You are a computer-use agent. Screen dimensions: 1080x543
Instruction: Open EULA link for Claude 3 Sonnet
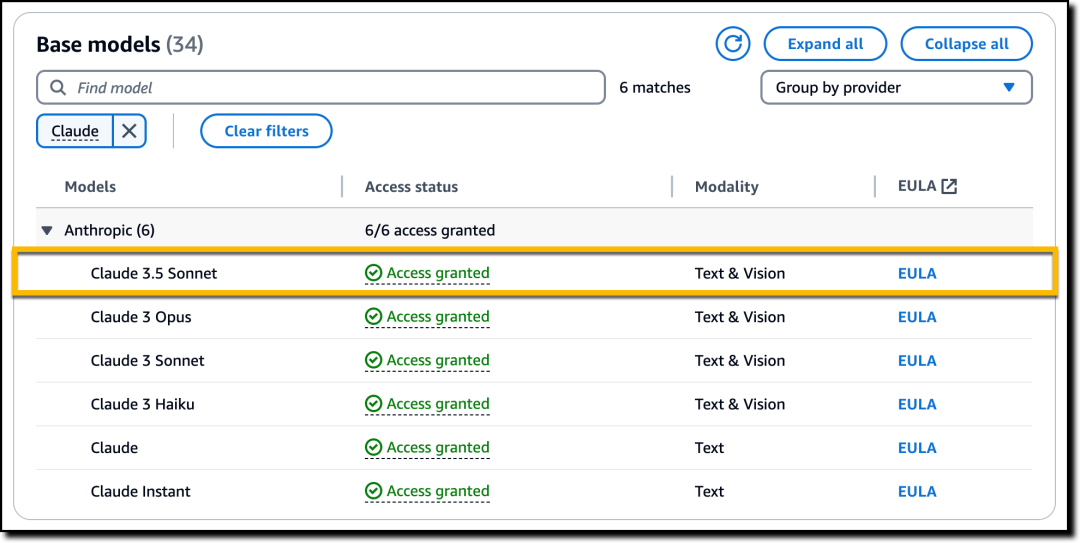coord(917,360)
